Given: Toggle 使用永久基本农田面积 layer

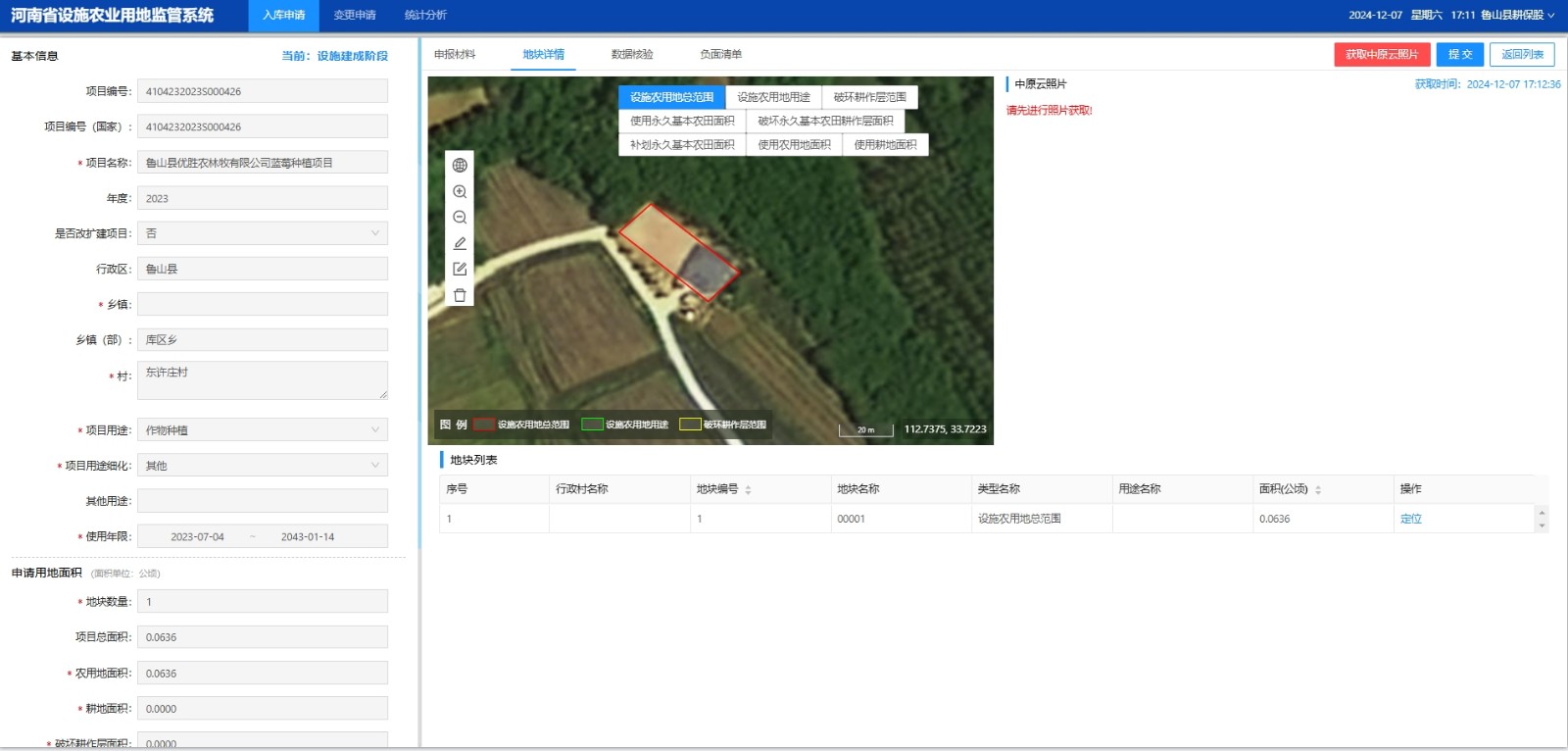Looking at the screenshot, I should coord(682,121).
